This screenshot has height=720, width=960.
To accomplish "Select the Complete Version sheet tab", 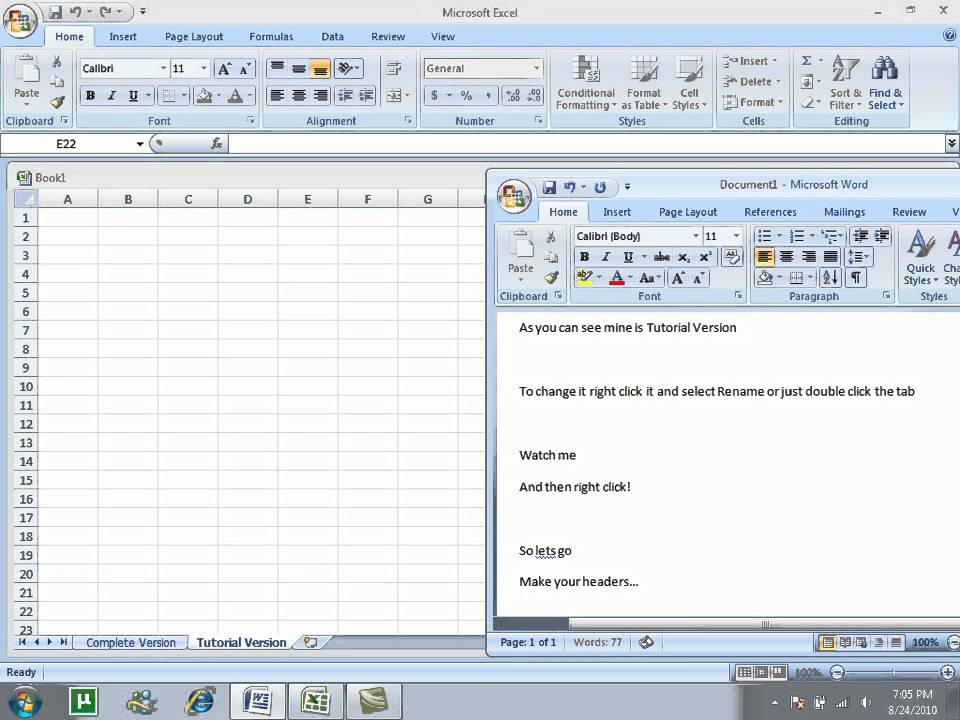I will tap(130, 643).
